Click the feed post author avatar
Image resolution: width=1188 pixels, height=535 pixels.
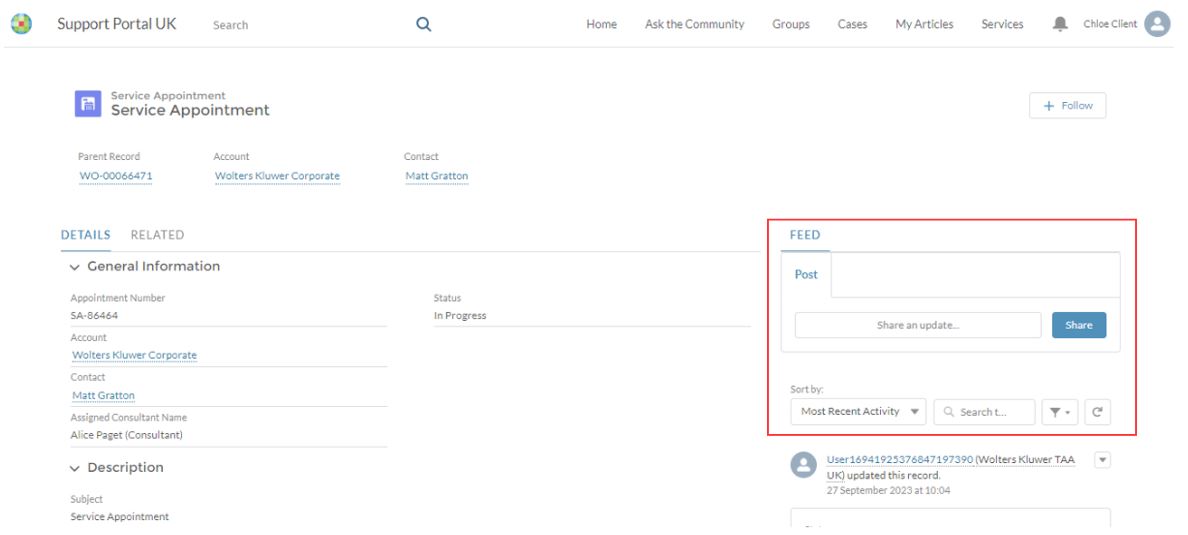[x=803, y=465]
